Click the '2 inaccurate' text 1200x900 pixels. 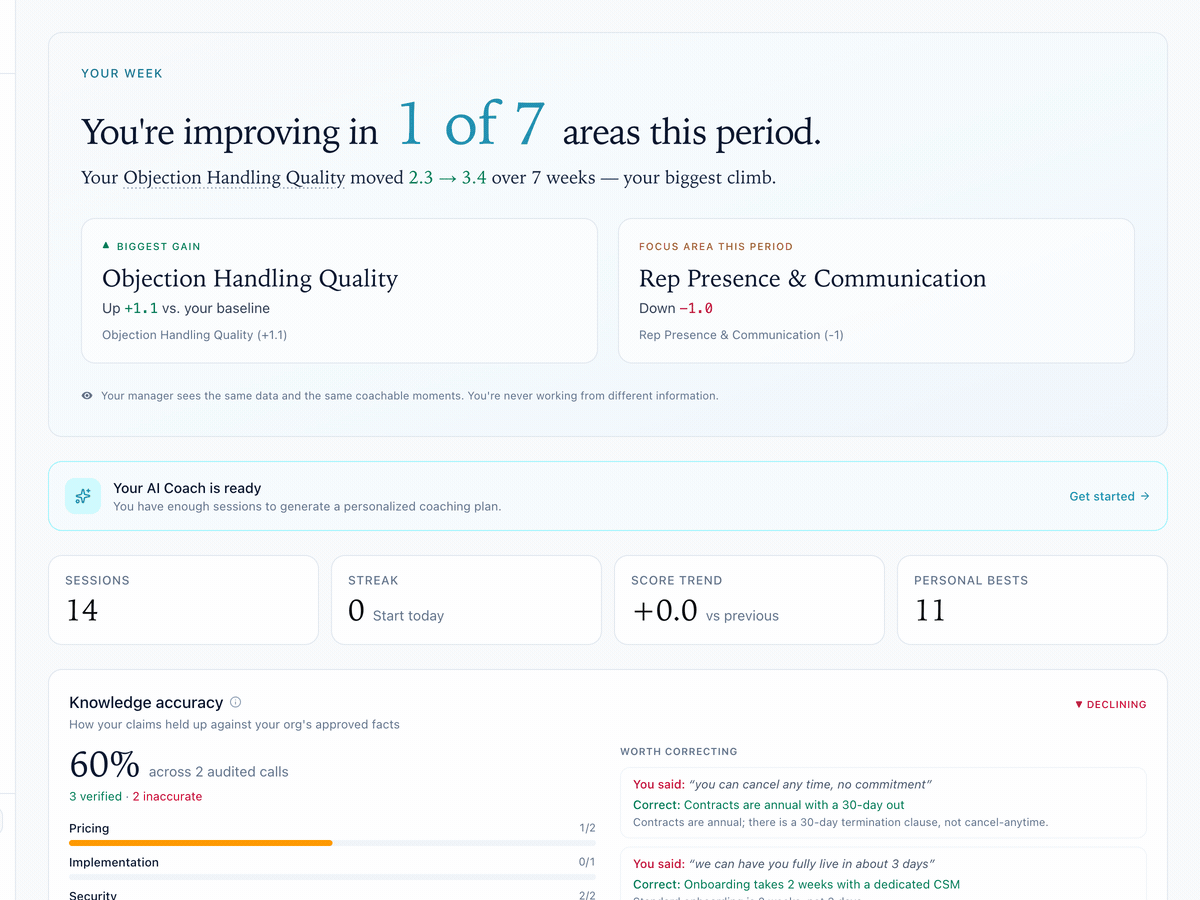click(167, 797)
